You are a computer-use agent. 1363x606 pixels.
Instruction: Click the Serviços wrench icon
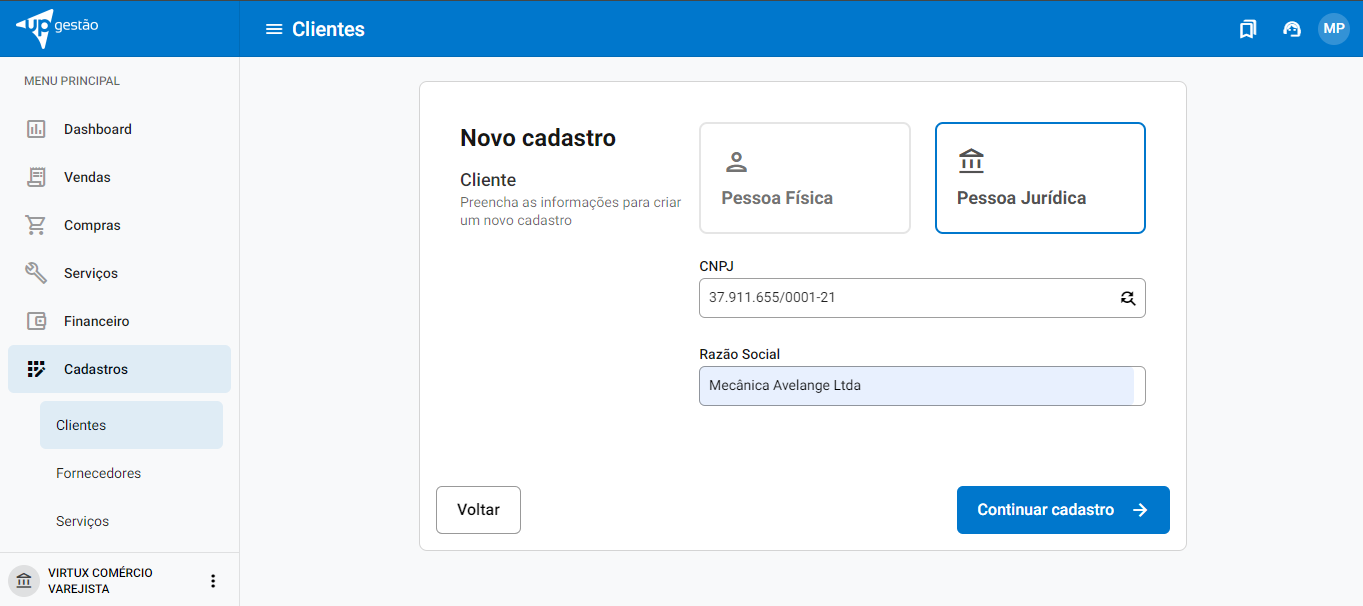coord(36,273)
